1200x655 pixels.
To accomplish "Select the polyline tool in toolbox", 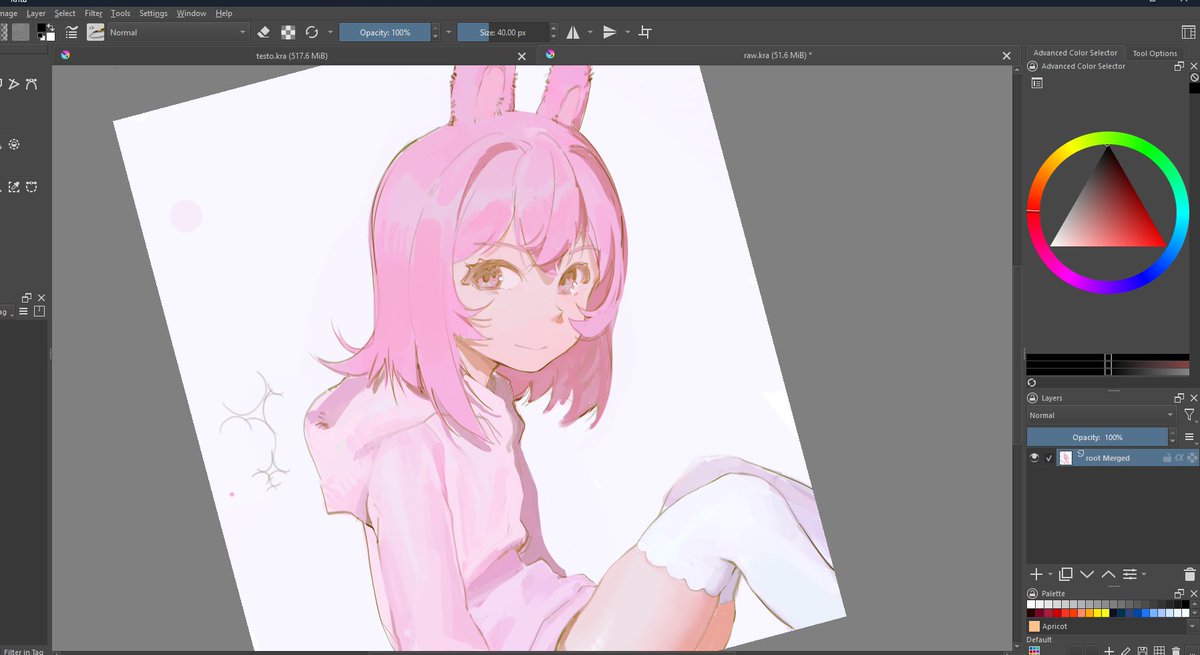I will coord(14,84).
